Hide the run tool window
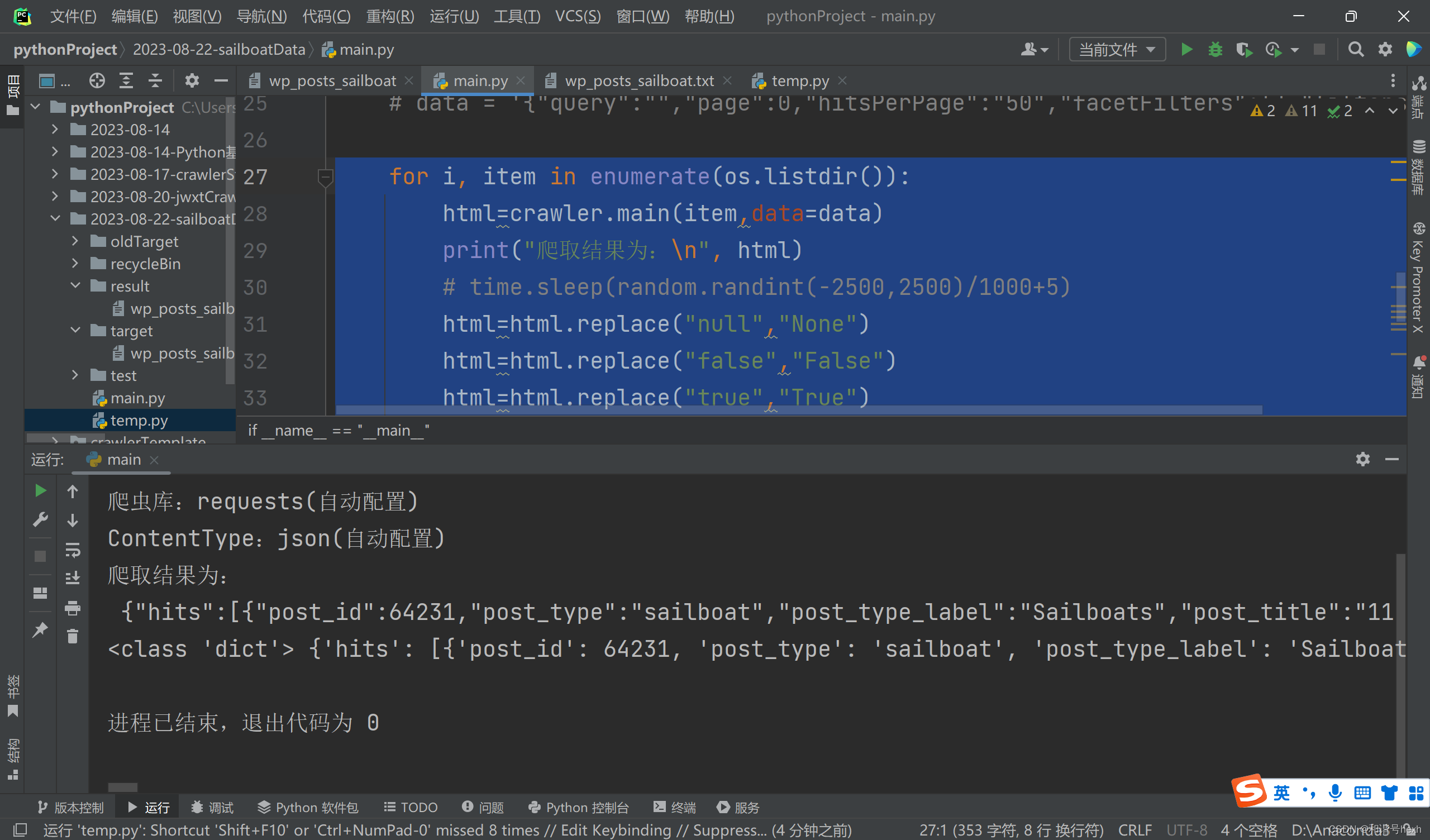The height and width of the screenshot is (840, 1430). [1391, 459]
